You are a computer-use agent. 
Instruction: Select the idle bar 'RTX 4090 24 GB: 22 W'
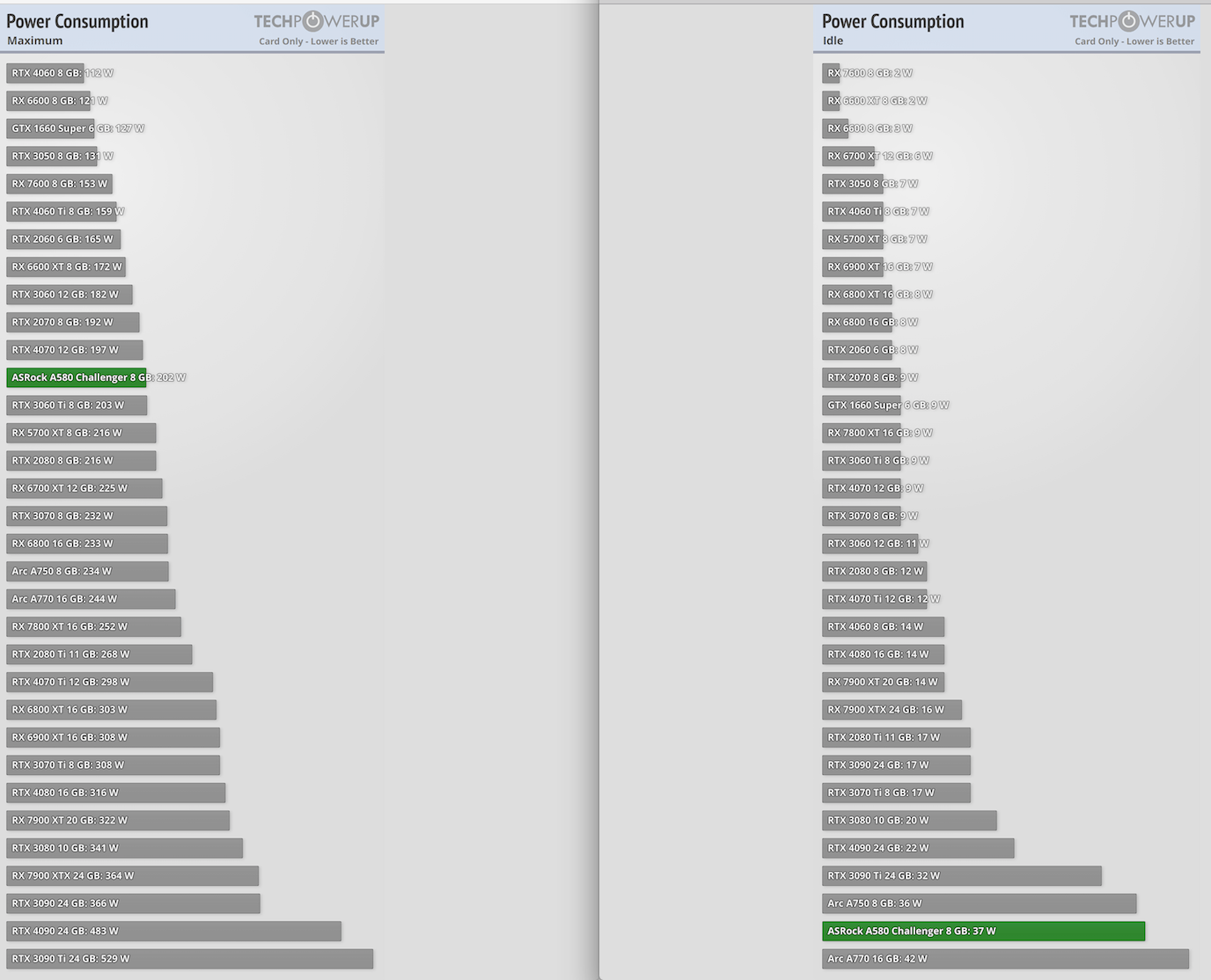(919, 849)
